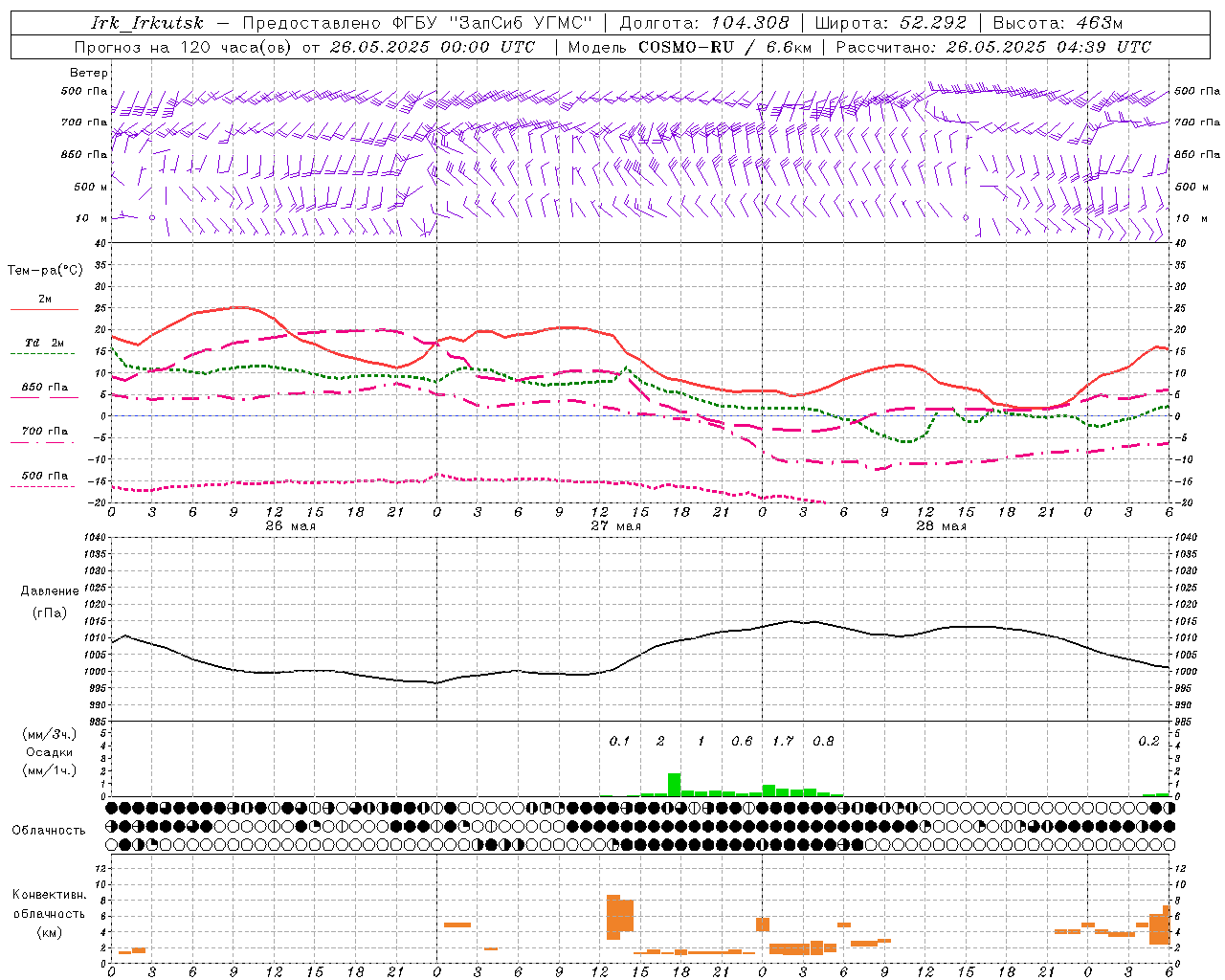1225x980 pixels.
Task: Click the 'Модель COSMO-RU / 6.6км' model label
Action: (x=690, y=47)
